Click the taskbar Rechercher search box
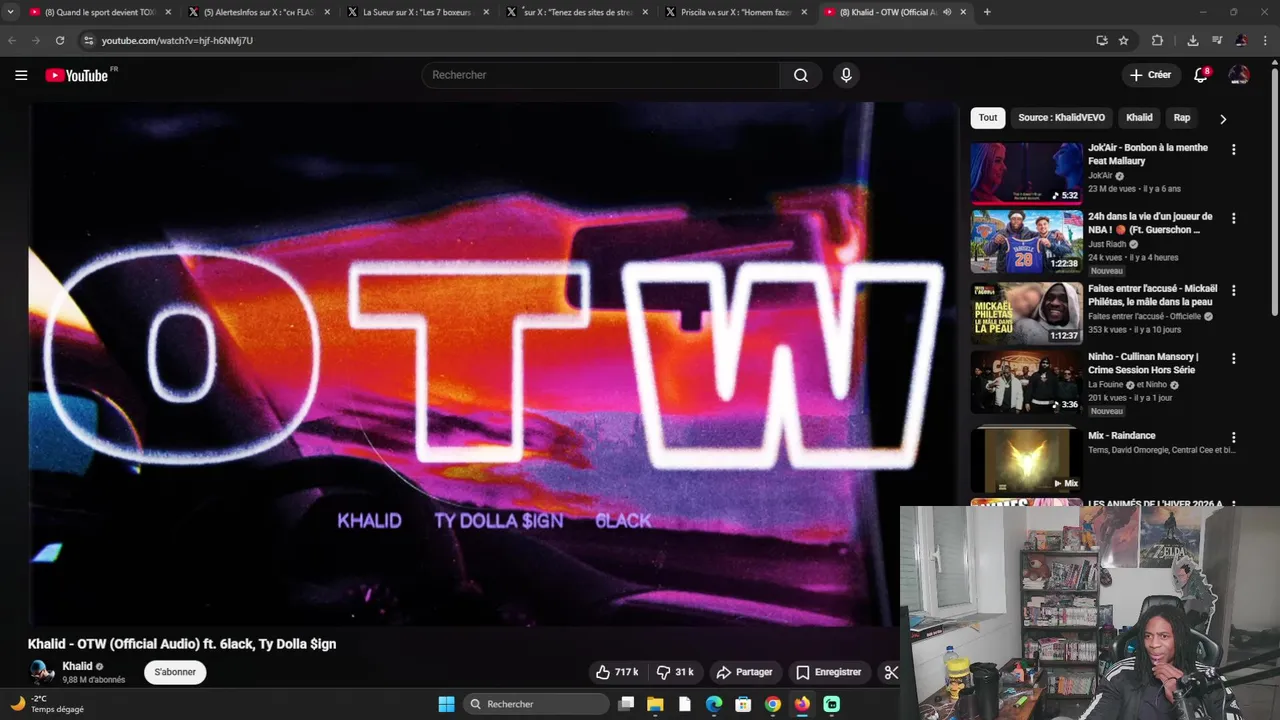 (x=536, y=704)
